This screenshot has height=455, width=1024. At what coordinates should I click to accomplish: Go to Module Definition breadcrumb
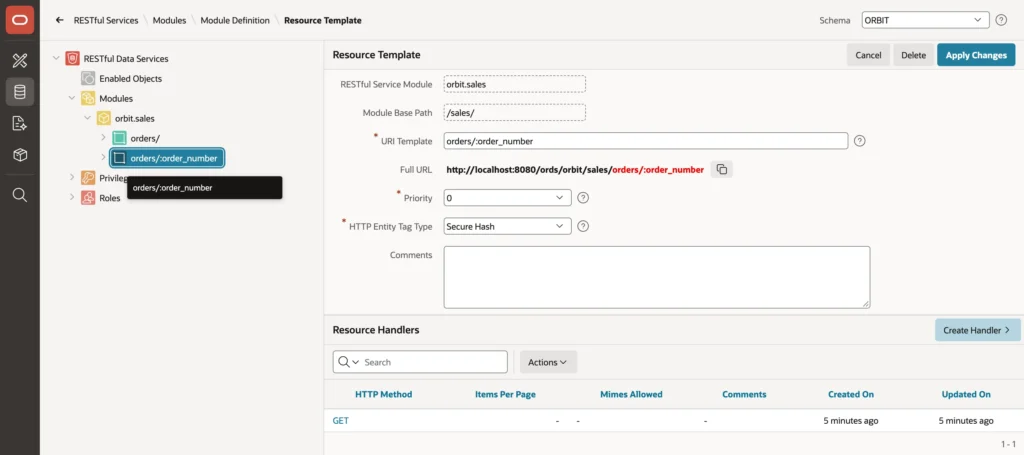(x=235, y=20)
